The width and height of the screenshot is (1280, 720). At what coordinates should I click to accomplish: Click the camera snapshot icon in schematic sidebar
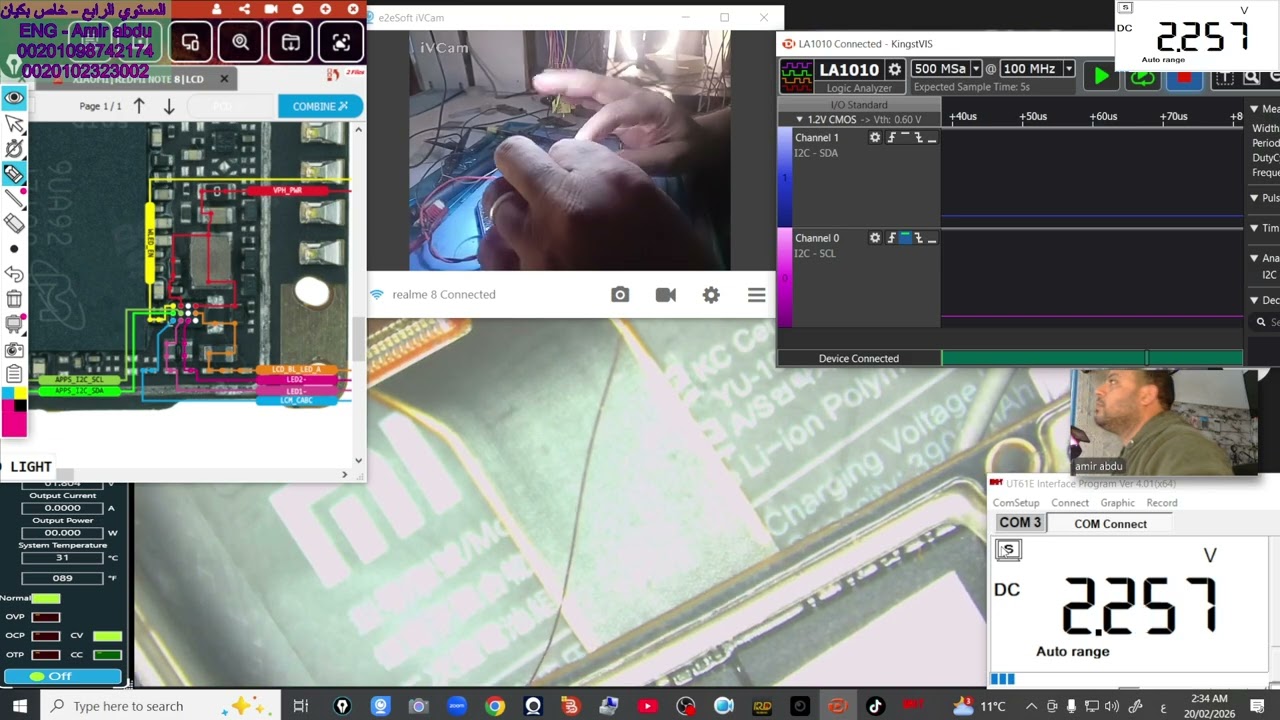tap(14, 349)
